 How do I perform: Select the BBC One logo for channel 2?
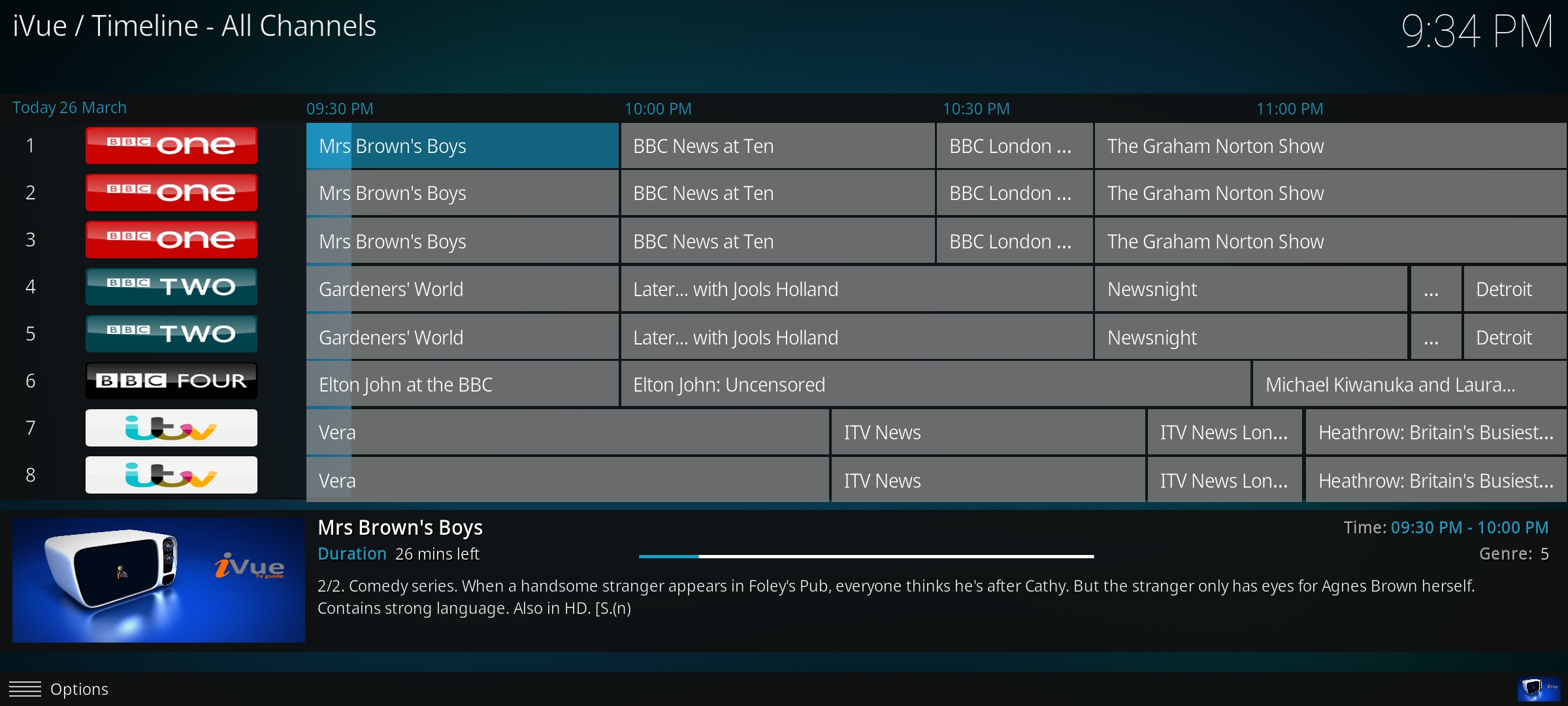coord(171,192)
